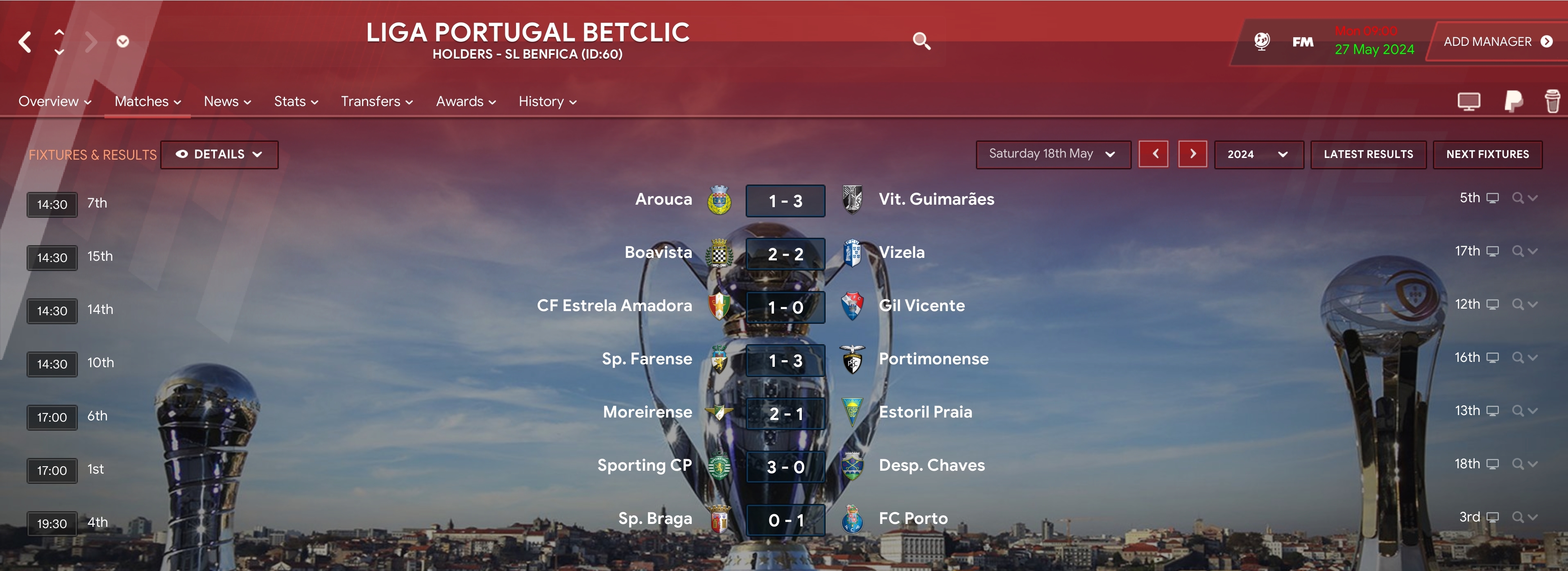This screenshot has height=571, width=1568.
Task: Click the Boavista checkered badge
Action: [x=720, y=254]
